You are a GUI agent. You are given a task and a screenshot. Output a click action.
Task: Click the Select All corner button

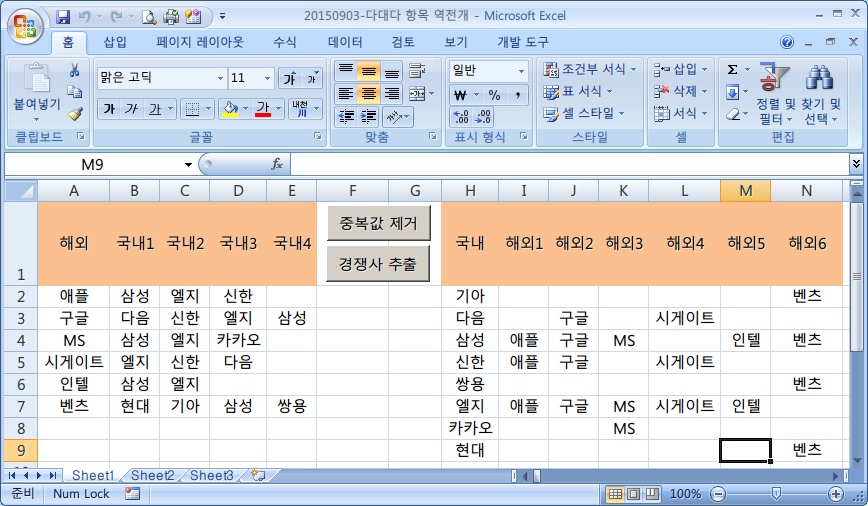[21, 191]
